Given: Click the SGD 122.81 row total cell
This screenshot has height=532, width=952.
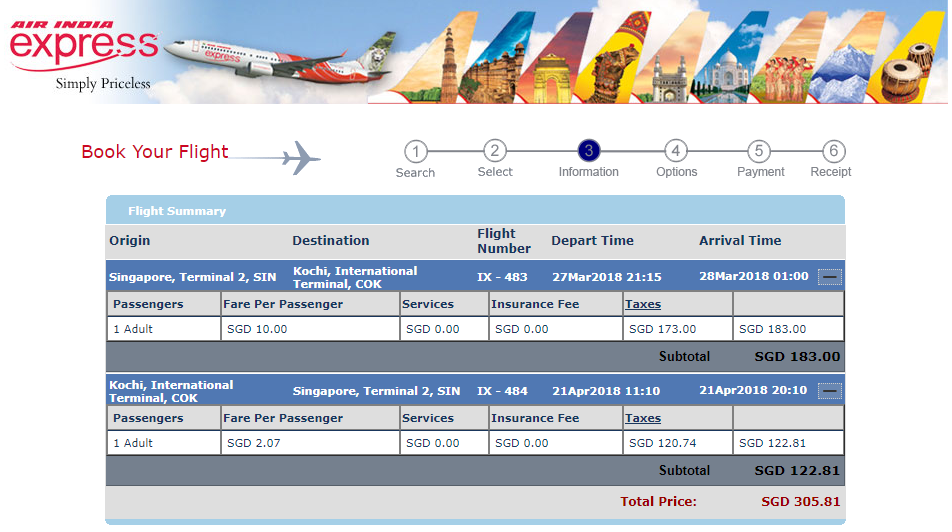Looking at the screenshot, I should pyautogui.click(x=788, y=443).
